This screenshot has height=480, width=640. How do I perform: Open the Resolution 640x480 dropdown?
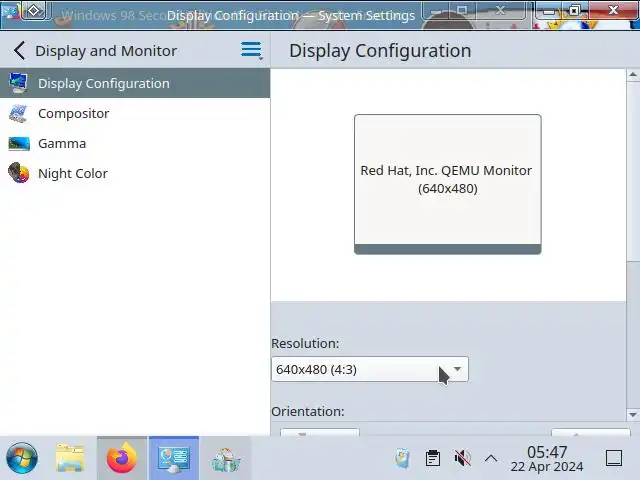[370, 369]
